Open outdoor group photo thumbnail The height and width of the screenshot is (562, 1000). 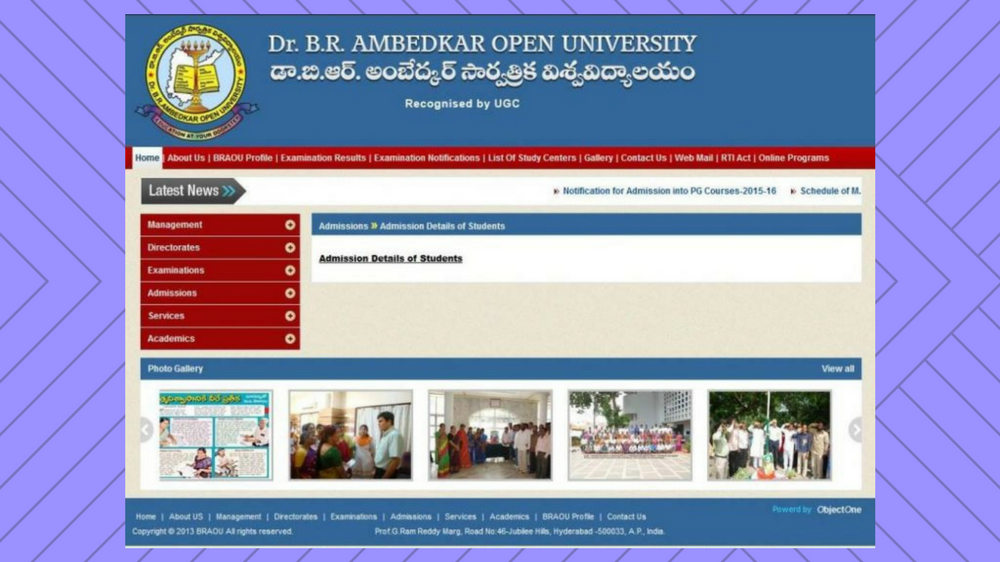click(x=629, y=435)
